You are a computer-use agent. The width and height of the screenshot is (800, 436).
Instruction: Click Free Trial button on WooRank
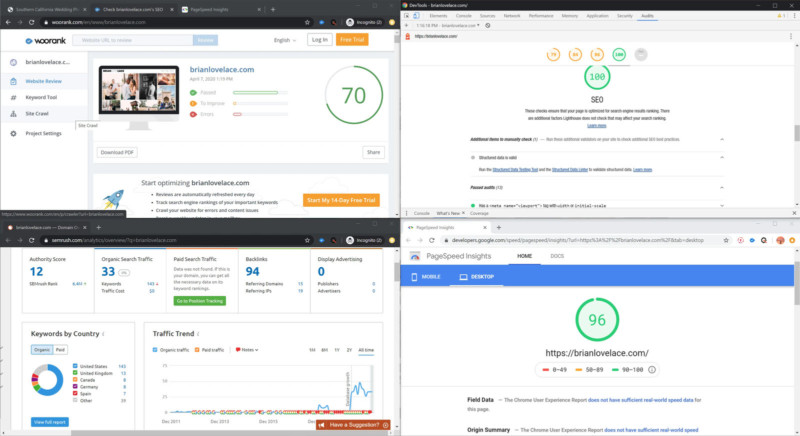click(x=352, y=40)
